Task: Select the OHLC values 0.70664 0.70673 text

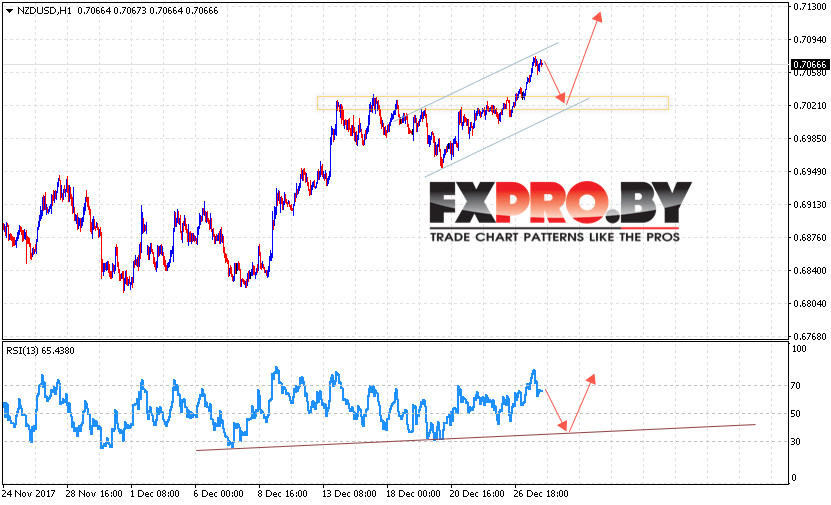Action: click(112, 11)
